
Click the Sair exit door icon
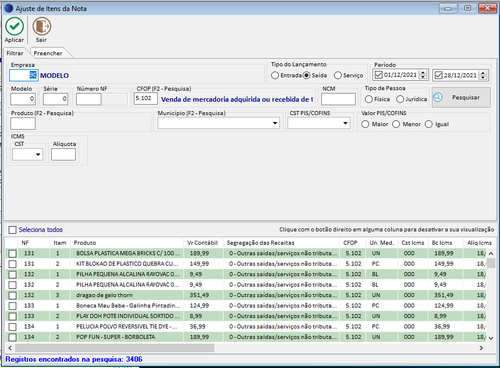point(42,26)
